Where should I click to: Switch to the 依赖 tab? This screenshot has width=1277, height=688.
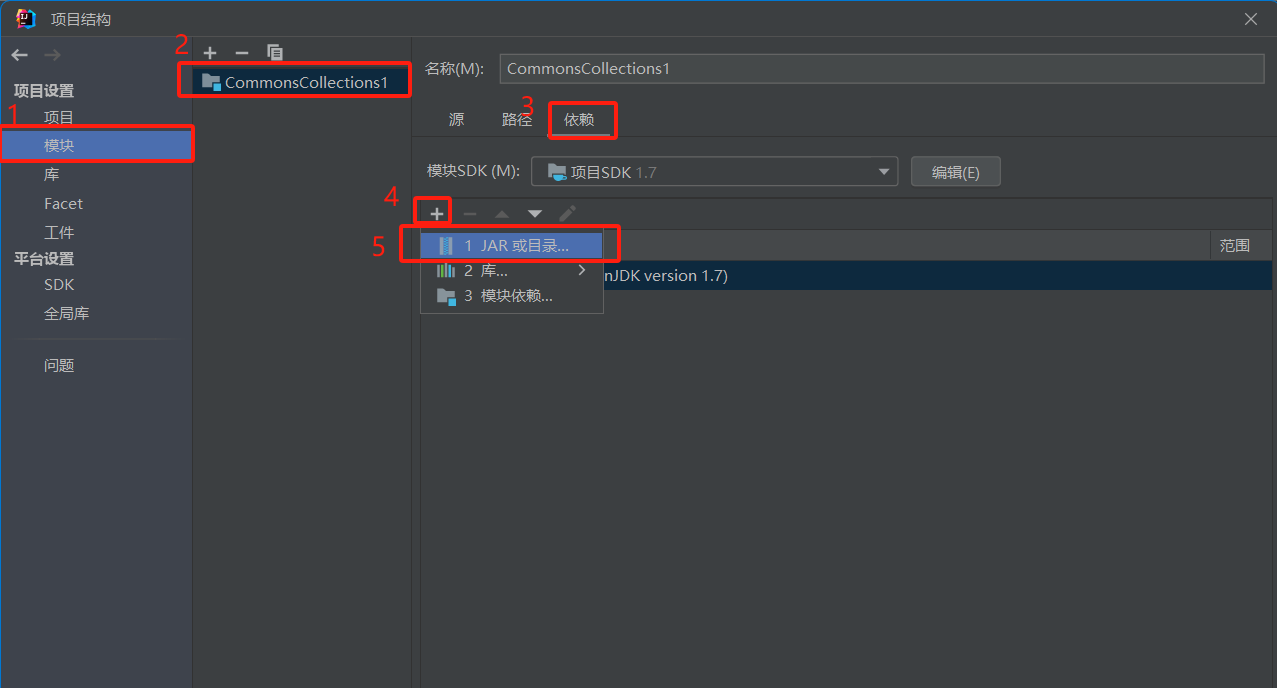point(579,119)
